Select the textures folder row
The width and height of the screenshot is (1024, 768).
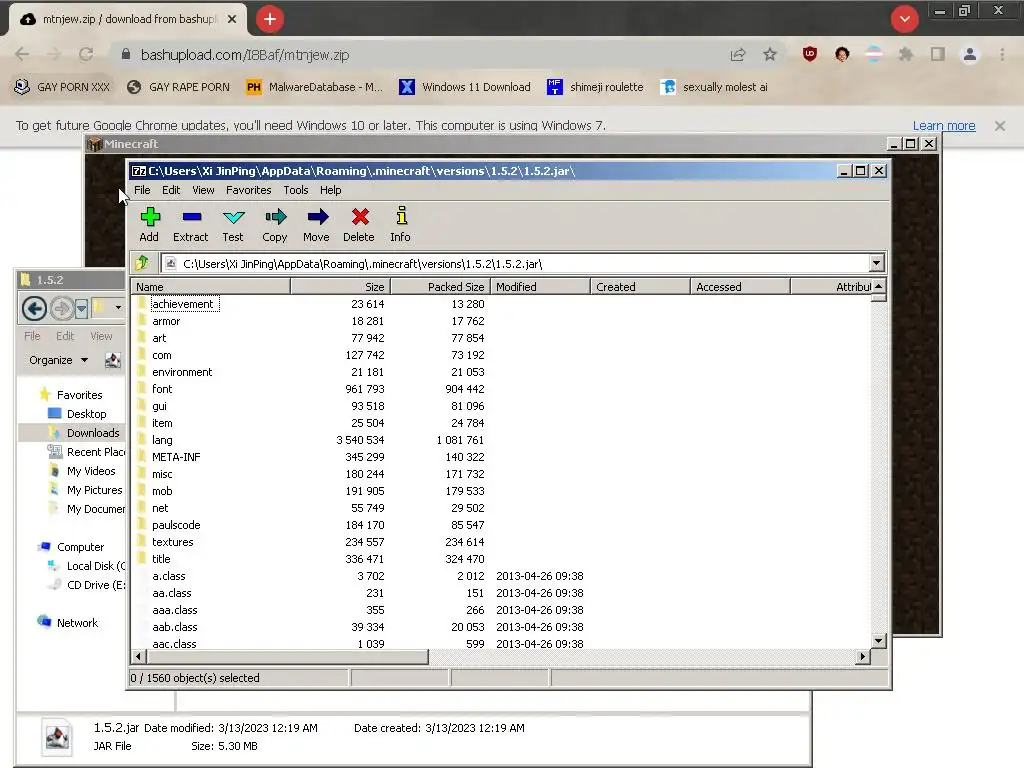(x=501, y=541)
